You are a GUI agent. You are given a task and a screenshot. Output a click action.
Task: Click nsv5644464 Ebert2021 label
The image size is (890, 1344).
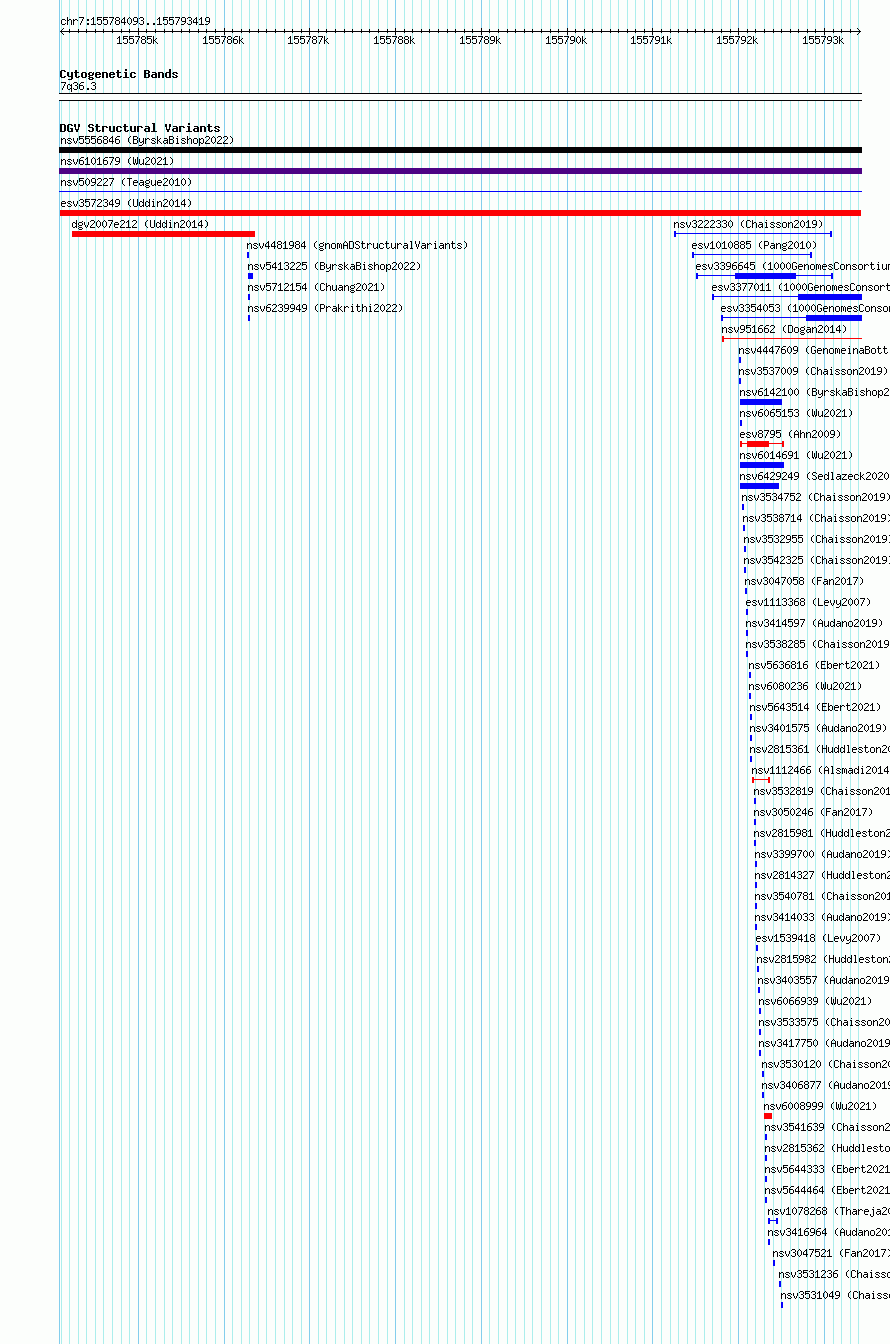click(827, 1190)
